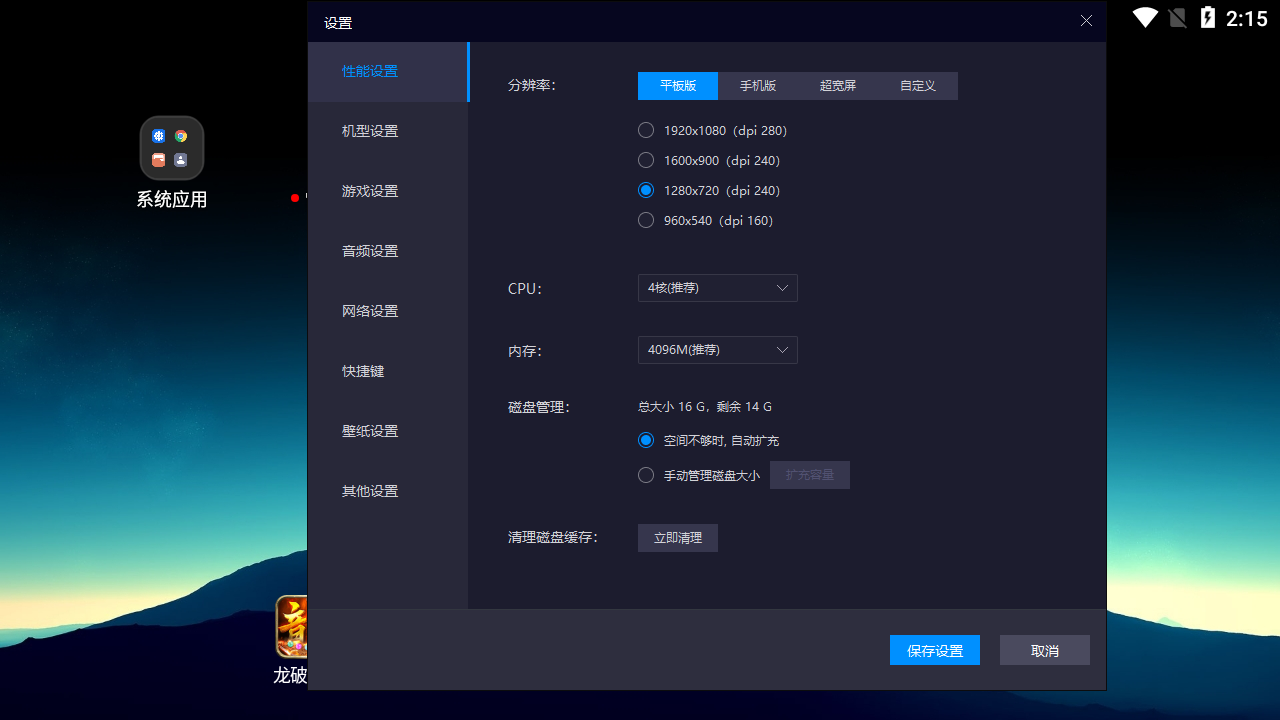
Task: Close the 设置 dialog with X
Action: point(1086,21)
